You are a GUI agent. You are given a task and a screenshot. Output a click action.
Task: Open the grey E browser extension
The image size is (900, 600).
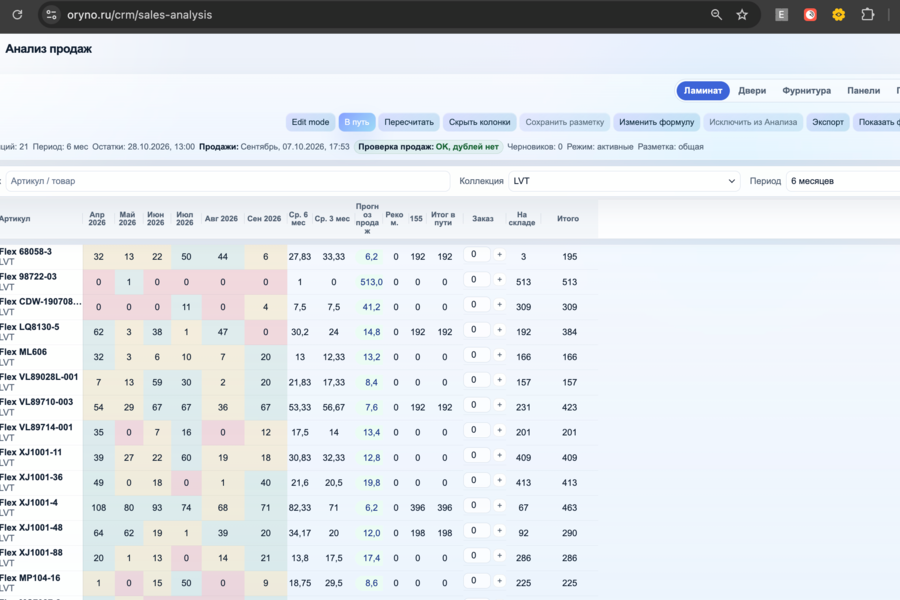781,15
